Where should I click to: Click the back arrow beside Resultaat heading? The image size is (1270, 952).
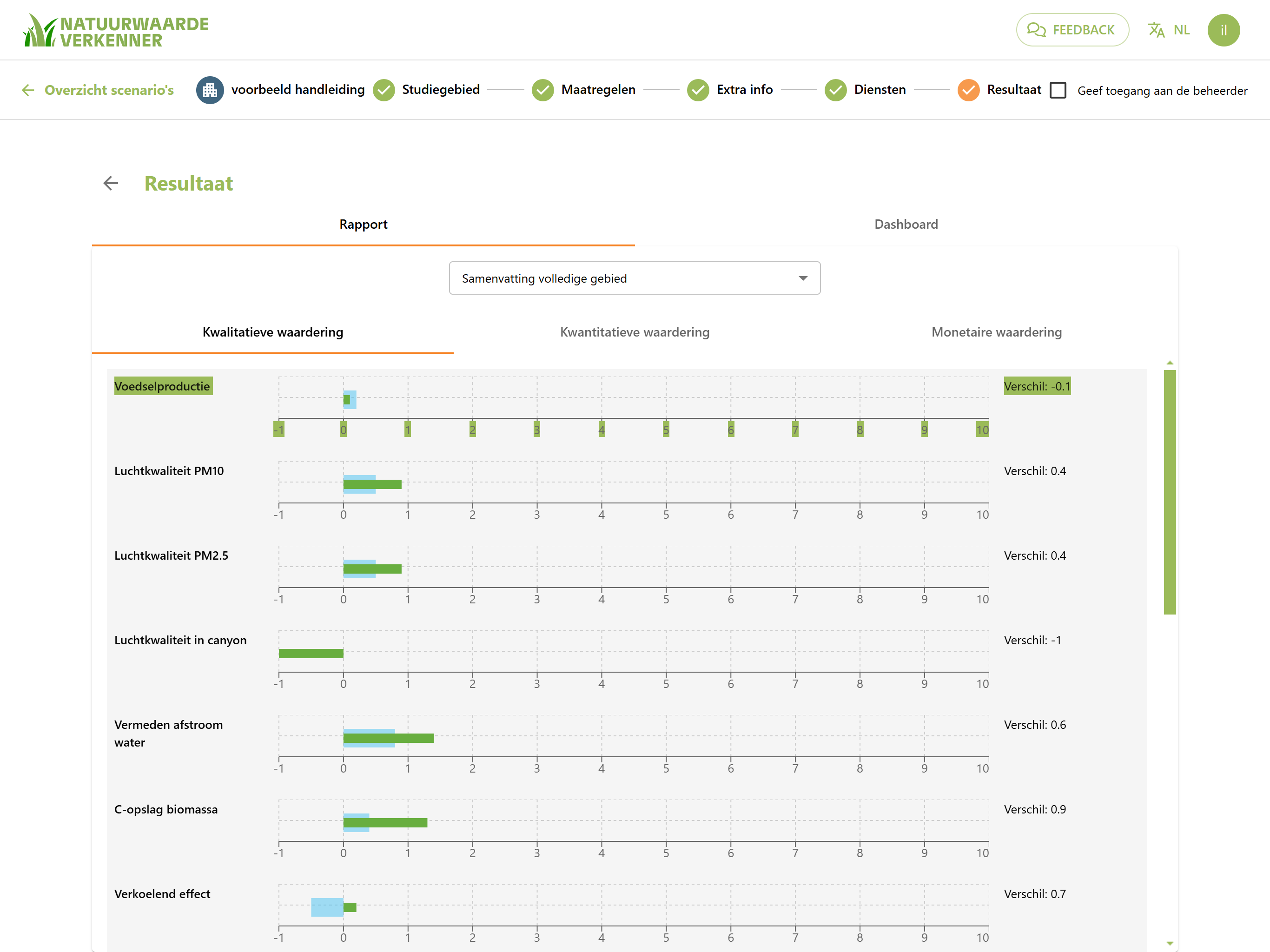click(x=111, y=183)
